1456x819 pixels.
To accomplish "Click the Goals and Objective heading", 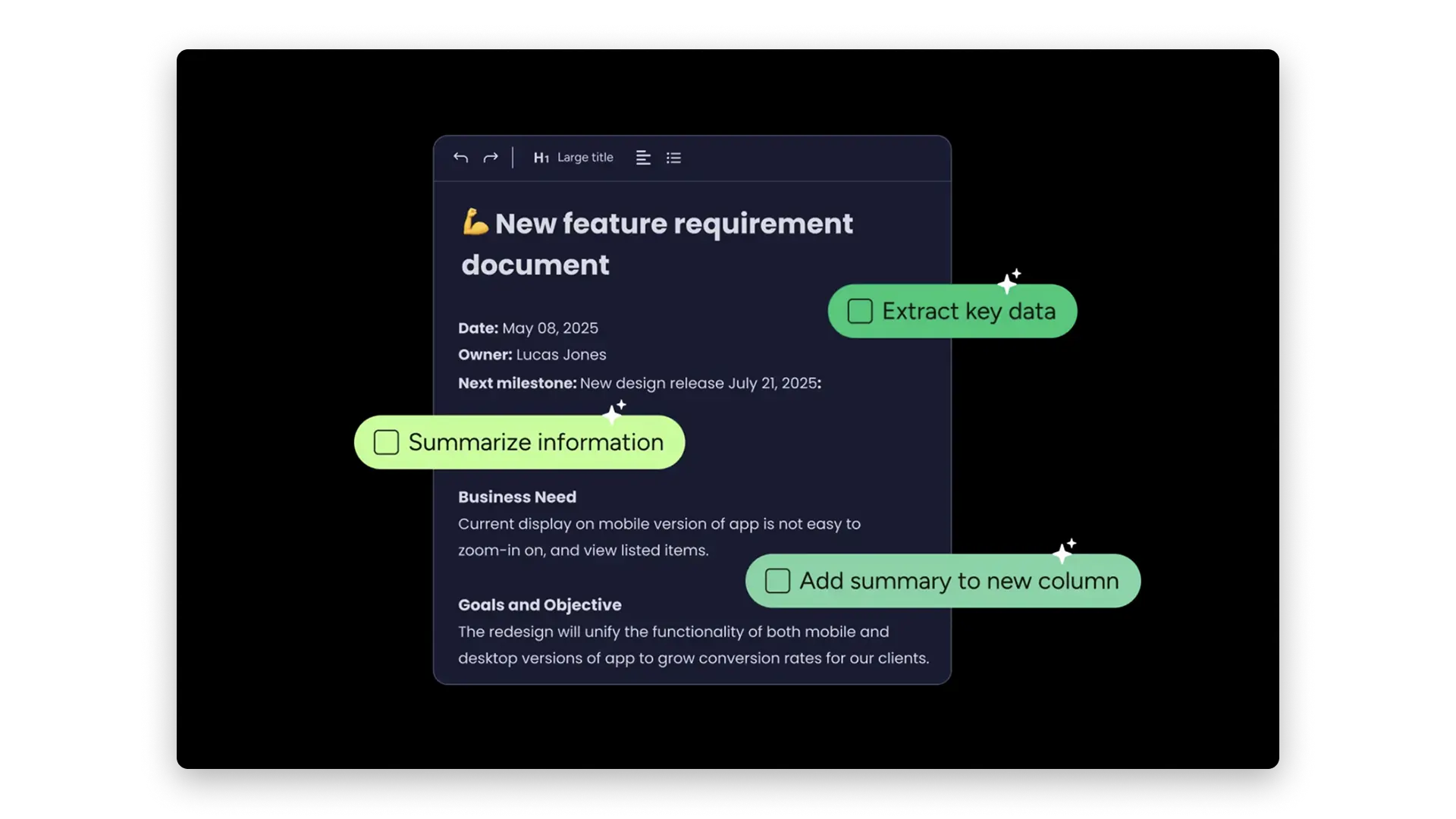I will click(x=539, y=605).
